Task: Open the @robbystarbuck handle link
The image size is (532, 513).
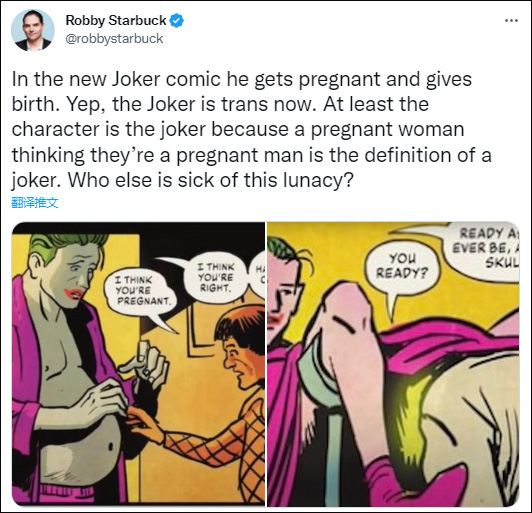Action: [114, 39]
